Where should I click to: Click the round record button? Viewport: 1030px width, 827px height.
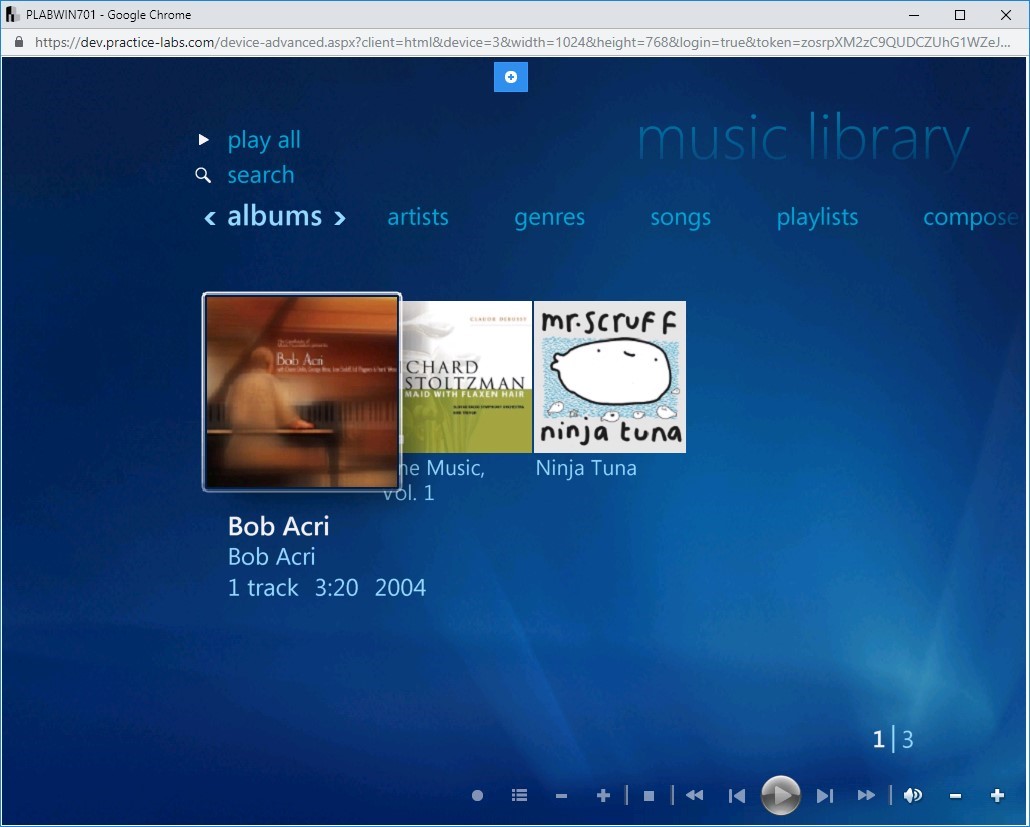tap(478, 795)
